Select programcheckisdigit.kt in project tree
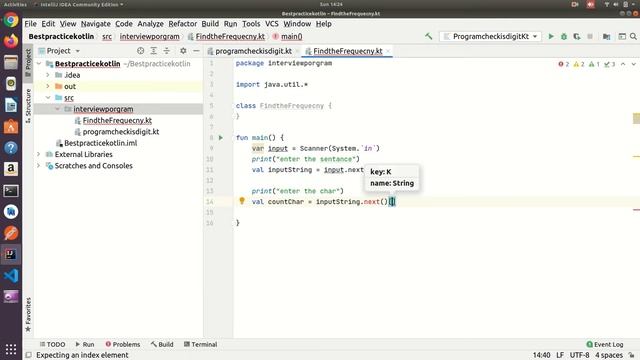 coord(121,132)
